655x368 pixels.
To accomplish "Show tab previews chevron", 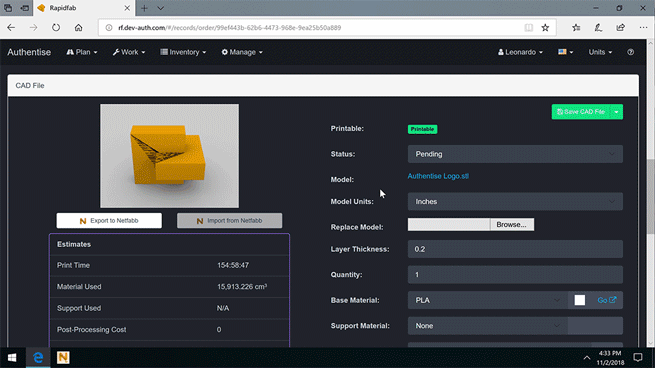I will pyautogui.click(x=160, y=8).
